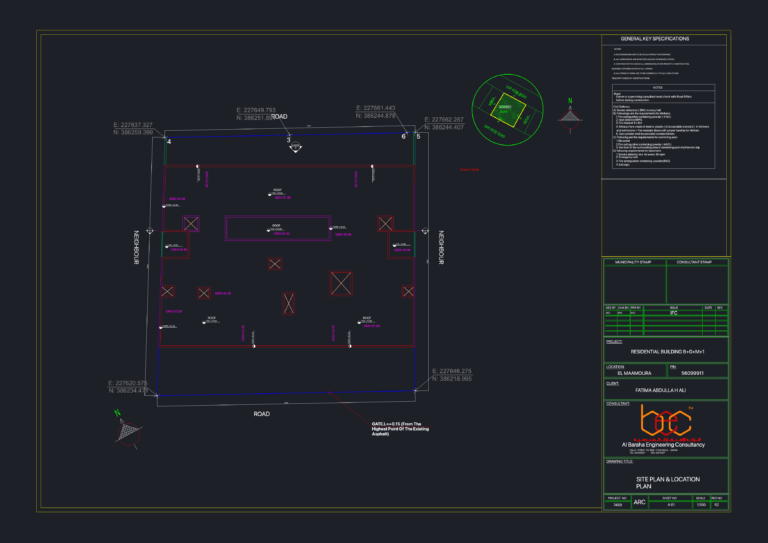Screen dimensions: 768x543
Task: Click the orange bec consultancy logo
Action: point(666,420)
